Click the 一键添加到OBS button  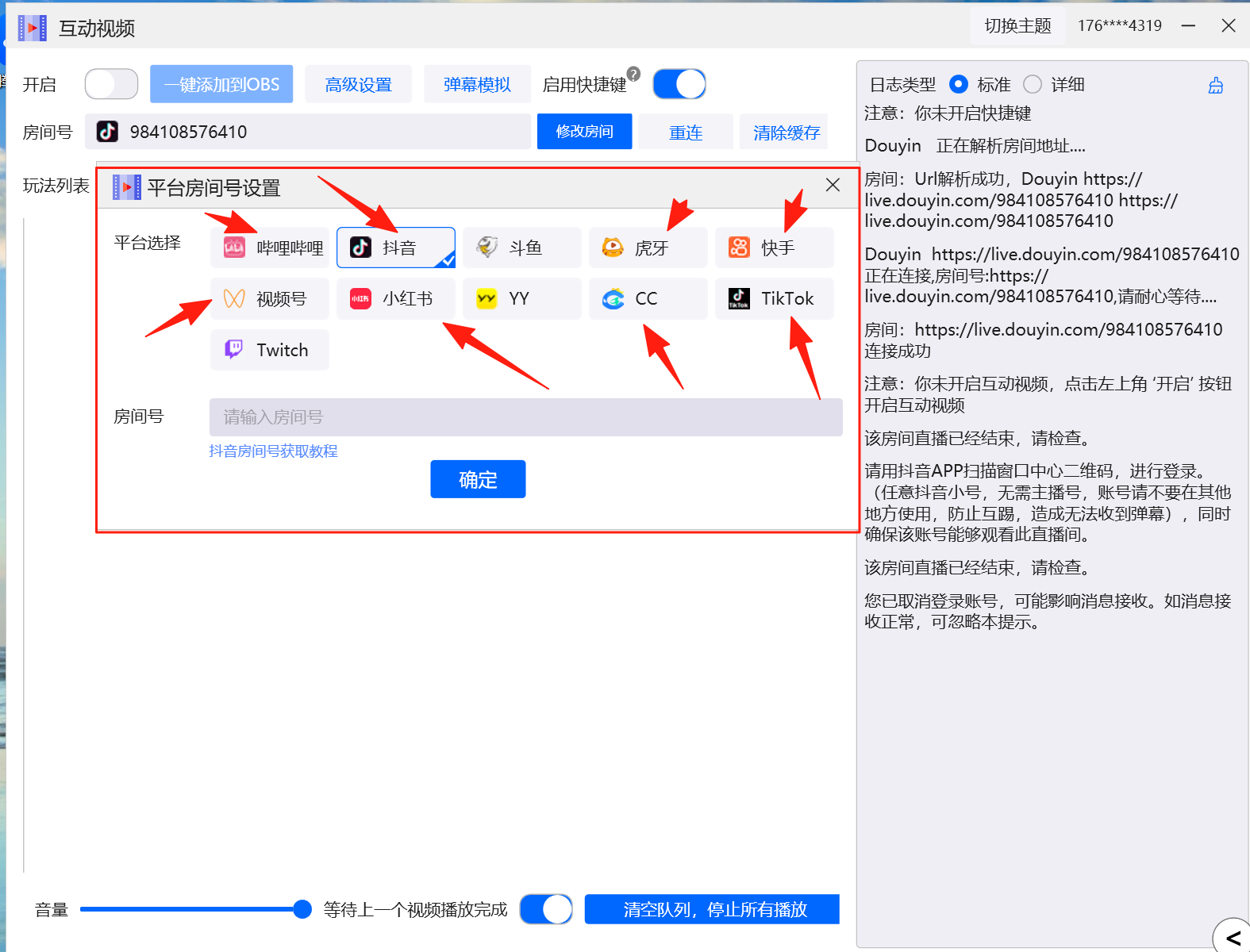[x=221, y=84]
